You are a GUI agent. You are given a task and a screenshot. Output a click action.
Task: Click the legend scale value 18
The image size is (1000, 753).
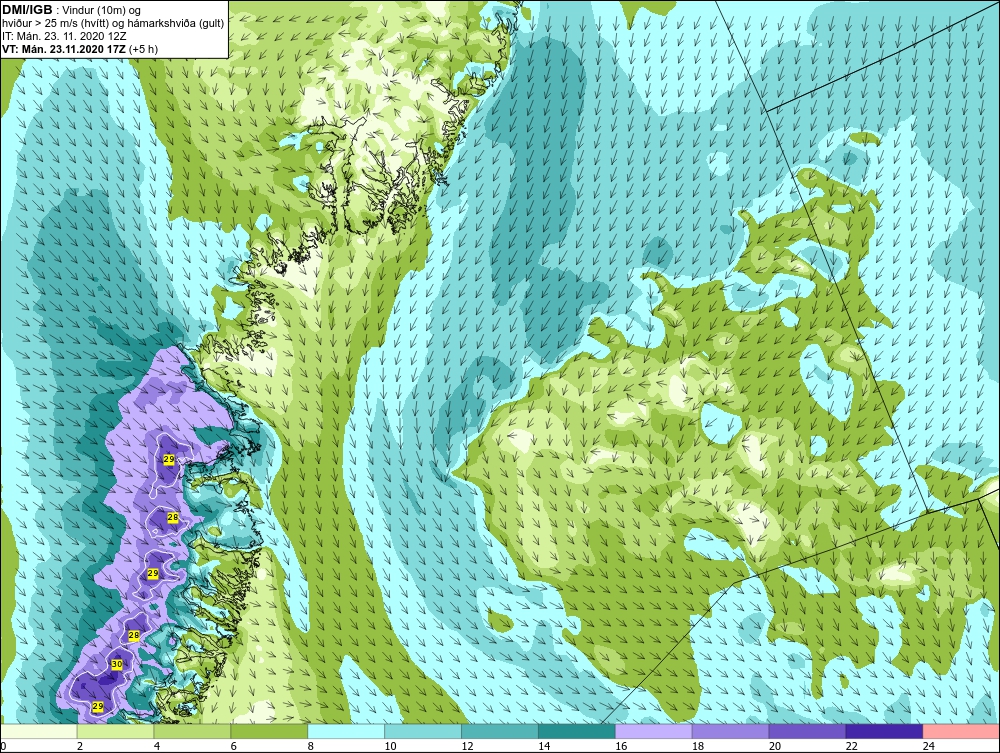click(698, 746)
